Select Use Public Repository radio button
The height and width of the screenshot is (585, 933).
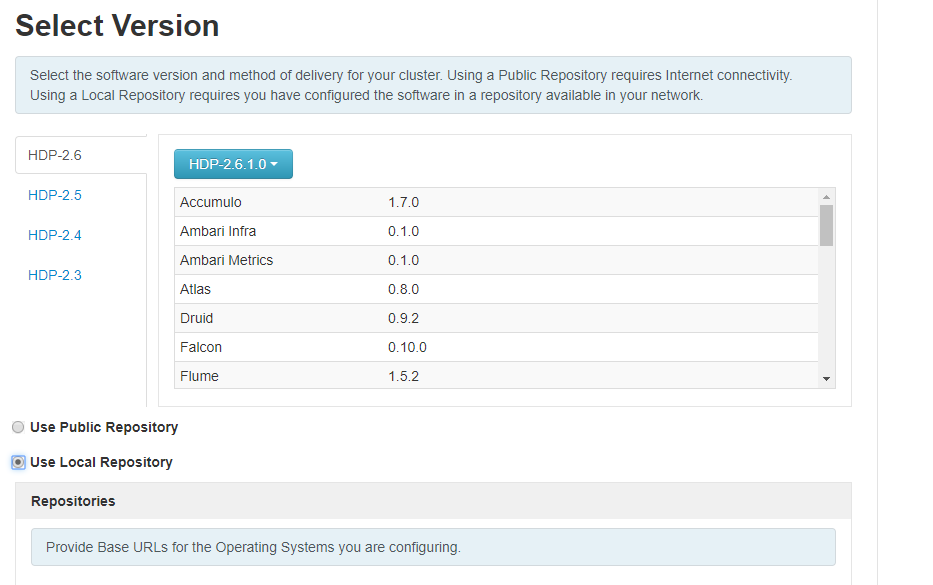(x=18, y=427)
